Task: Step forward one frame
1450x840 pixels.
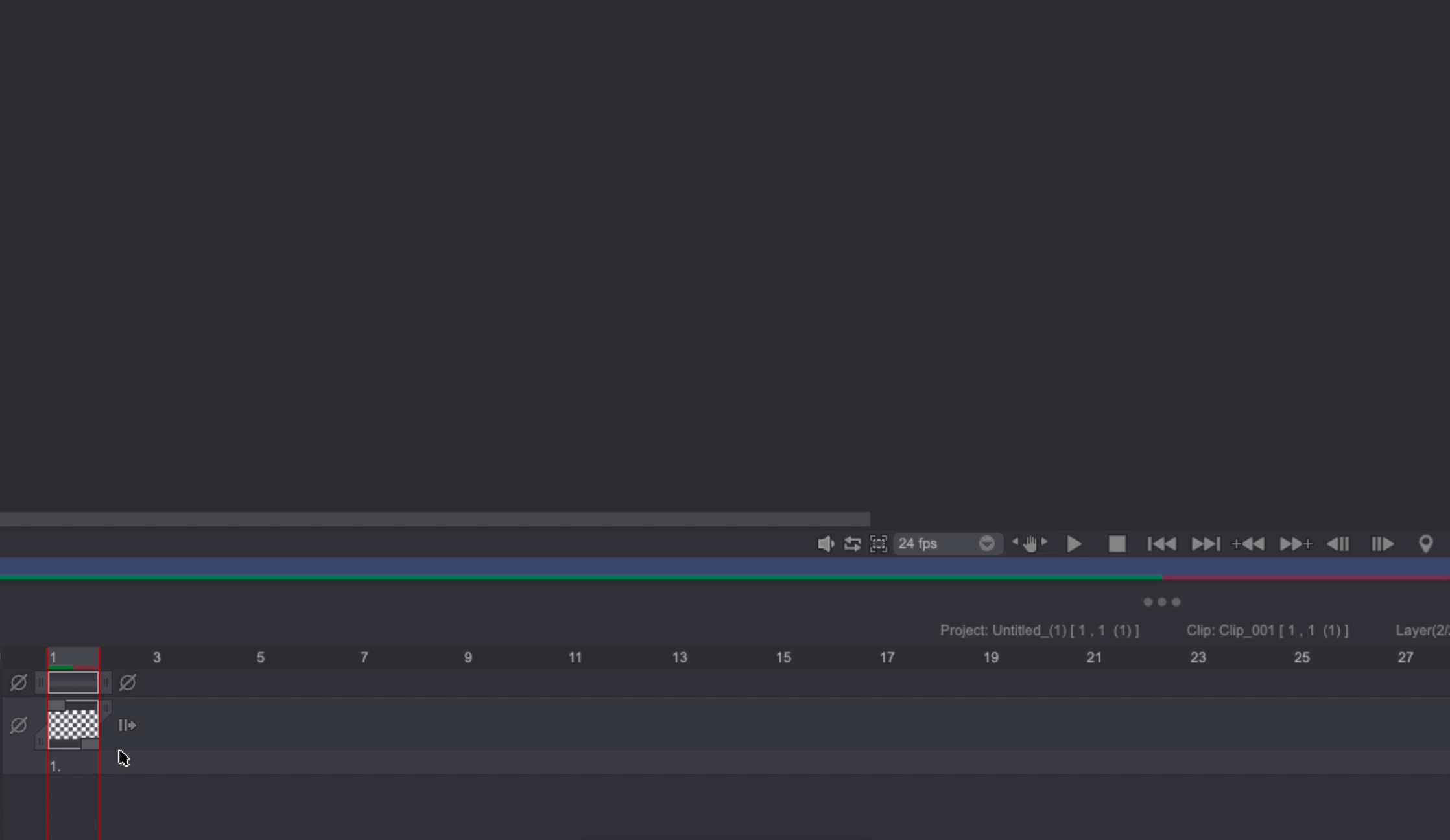Action: click(1382, 544)
